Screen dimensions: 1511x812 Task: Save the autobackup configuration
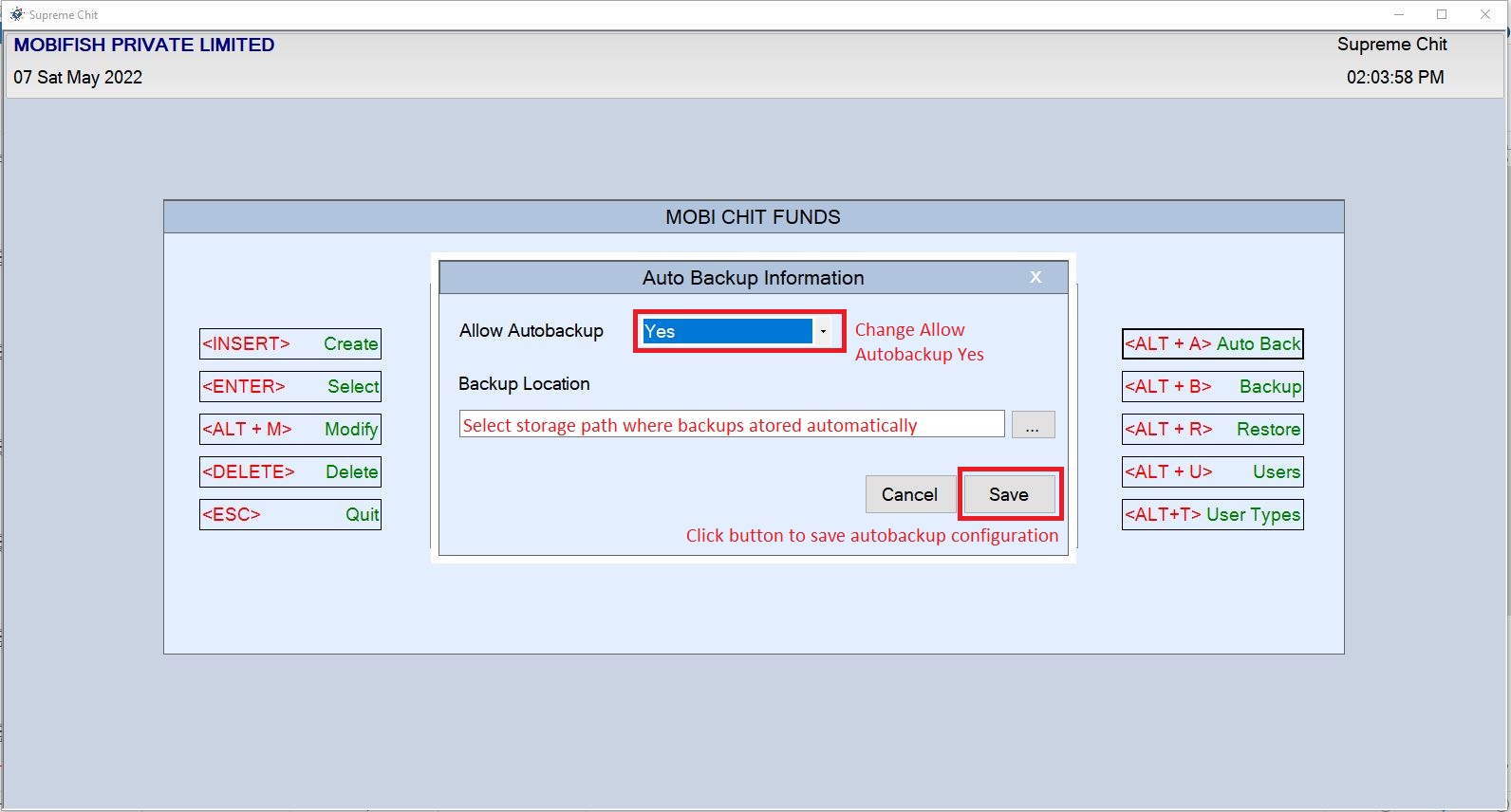click(x=1009, y=494)
